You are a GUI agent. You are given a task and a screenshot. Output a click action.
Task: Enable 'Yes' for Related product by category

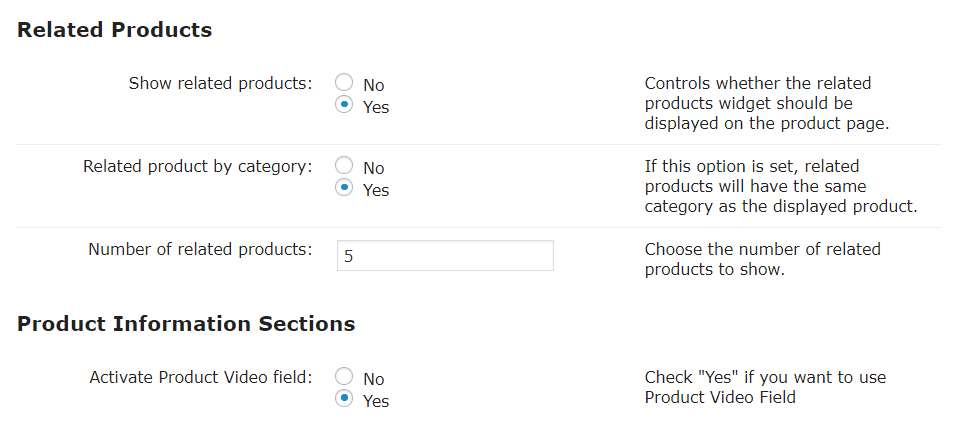[344, 188]
